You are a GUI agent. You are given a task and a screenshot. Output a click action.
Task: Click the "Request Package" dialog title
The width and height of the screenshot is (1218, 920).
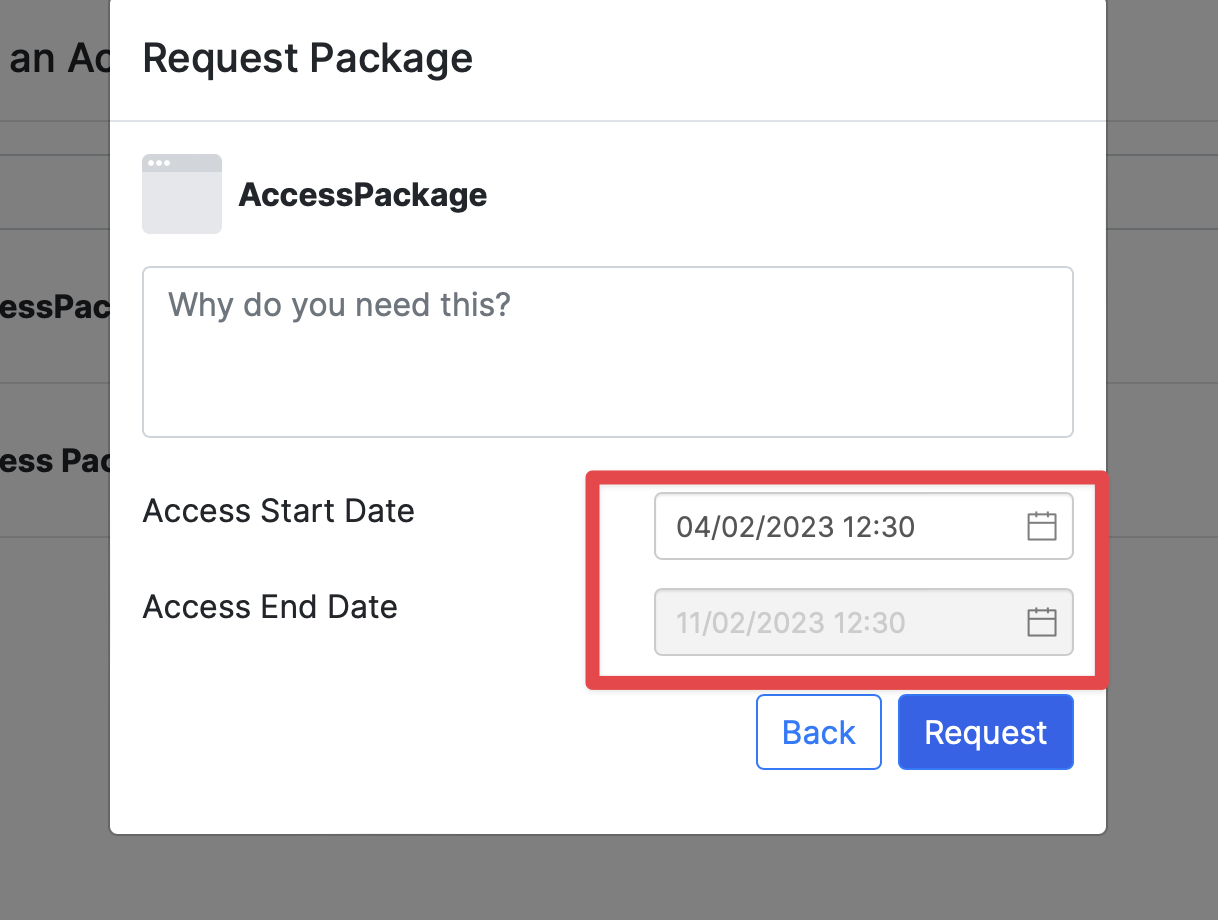click(x=308, y=58)
